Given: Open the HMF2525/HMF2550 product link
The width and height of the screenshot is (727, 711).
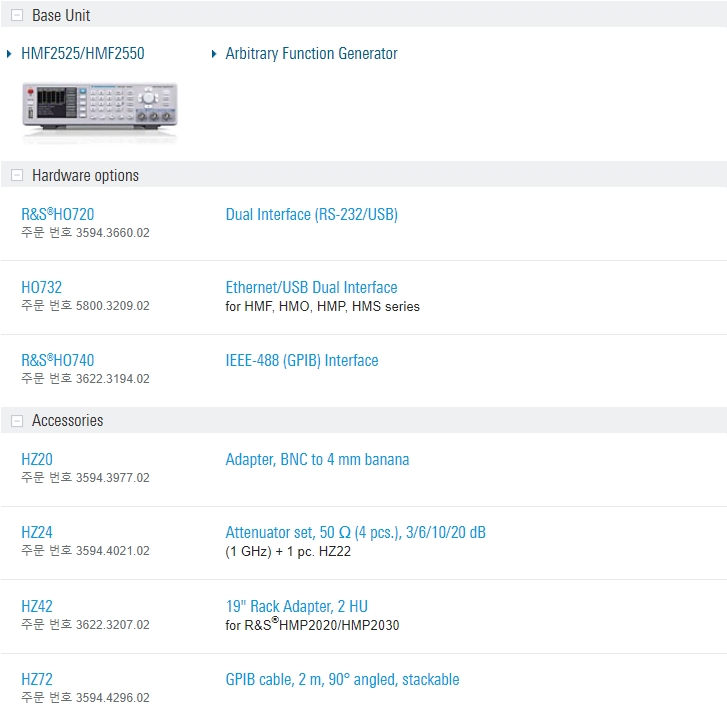Looking at the screenshot, I should click(83, 54).
